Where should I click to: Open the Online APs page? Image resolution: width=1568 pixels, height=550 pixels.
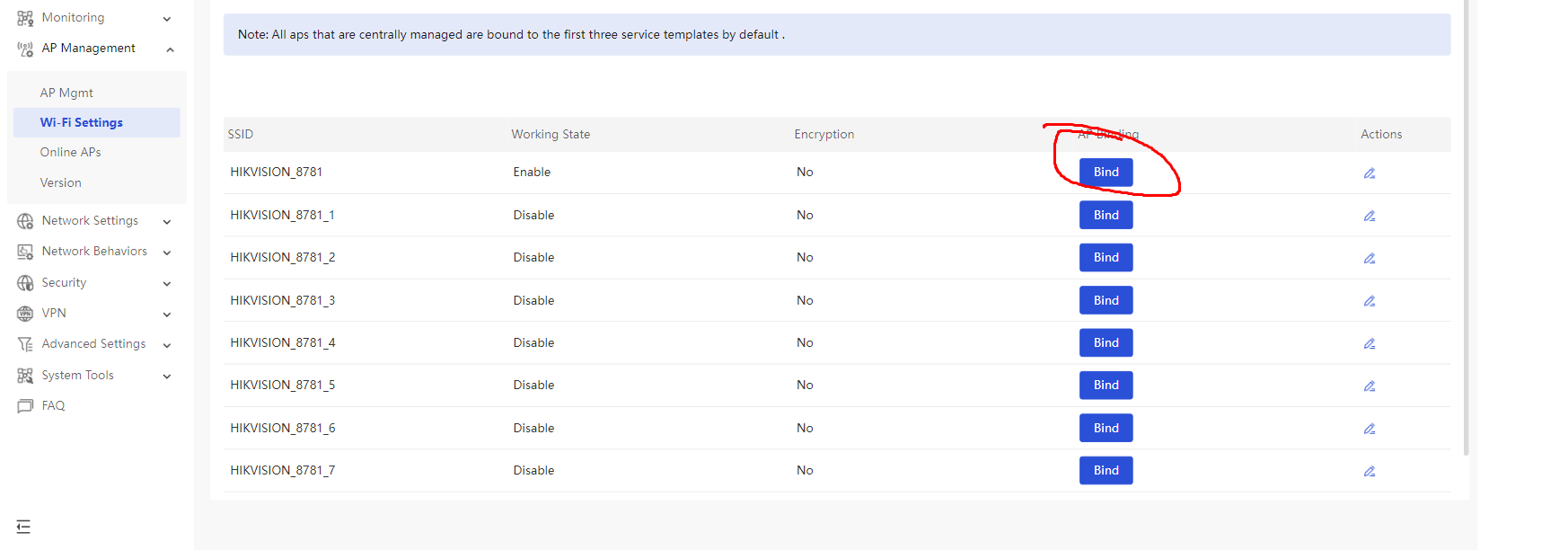[x=70, y=153]
